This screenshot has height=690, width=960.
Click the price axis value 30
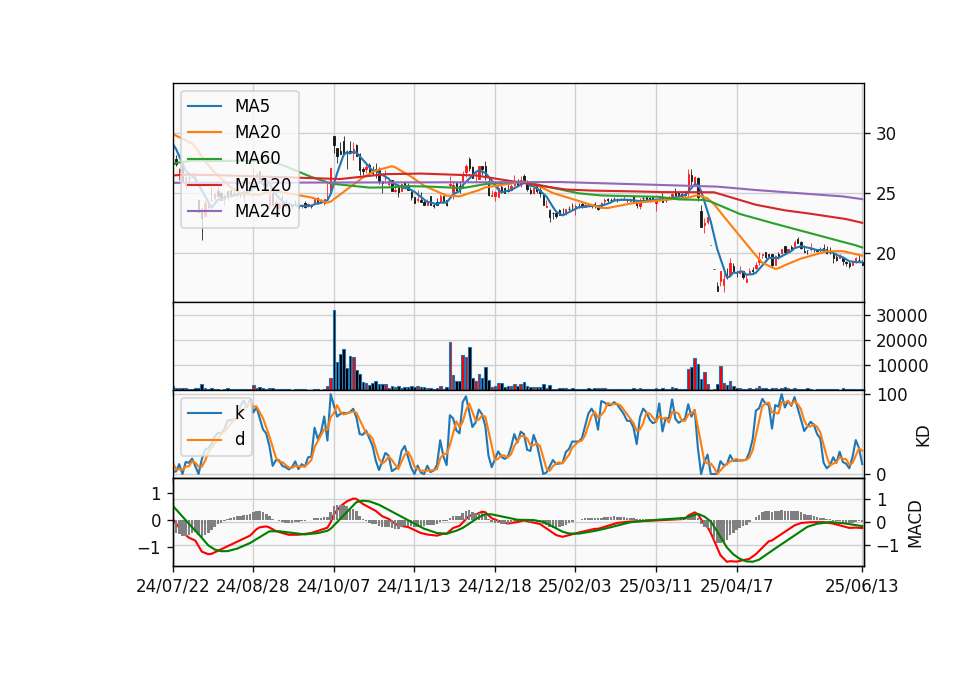(885, 134)
